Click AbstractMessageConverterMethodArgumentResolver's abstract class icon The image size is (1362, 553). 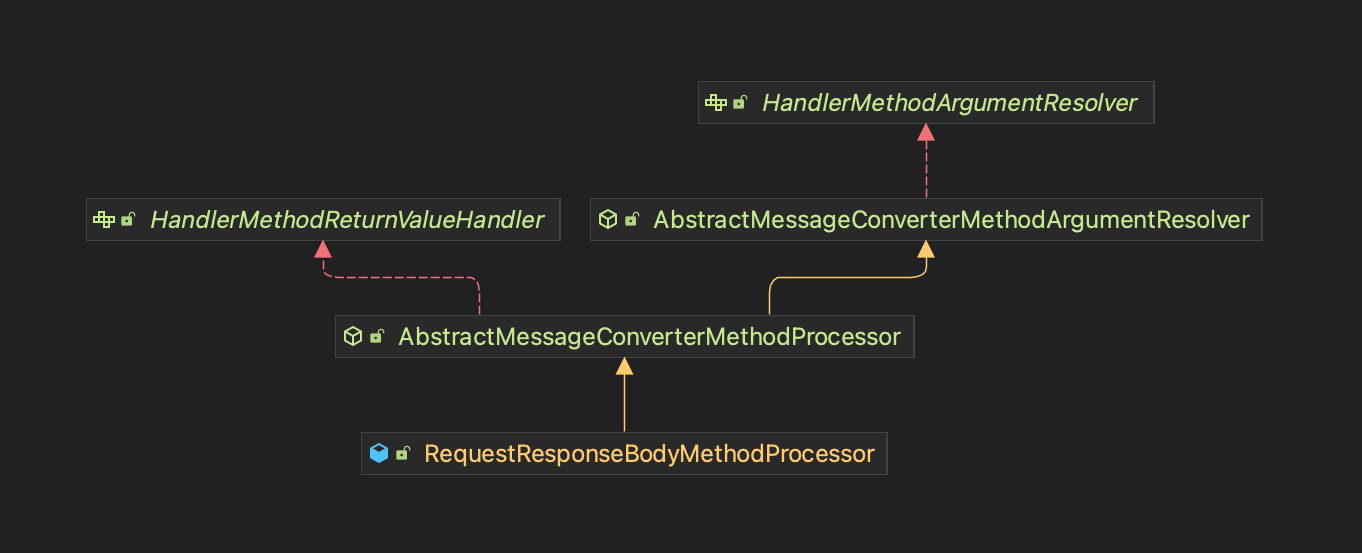607,220
